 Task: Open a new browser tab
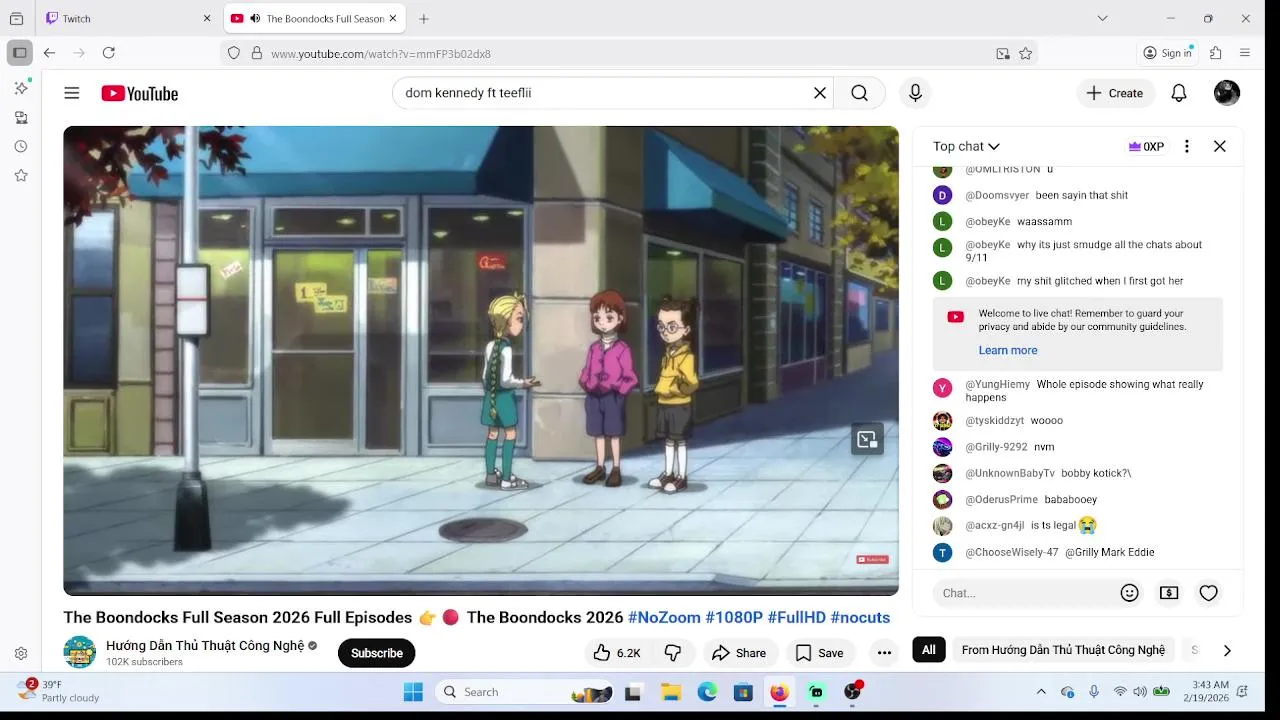[x=424, y=18]
